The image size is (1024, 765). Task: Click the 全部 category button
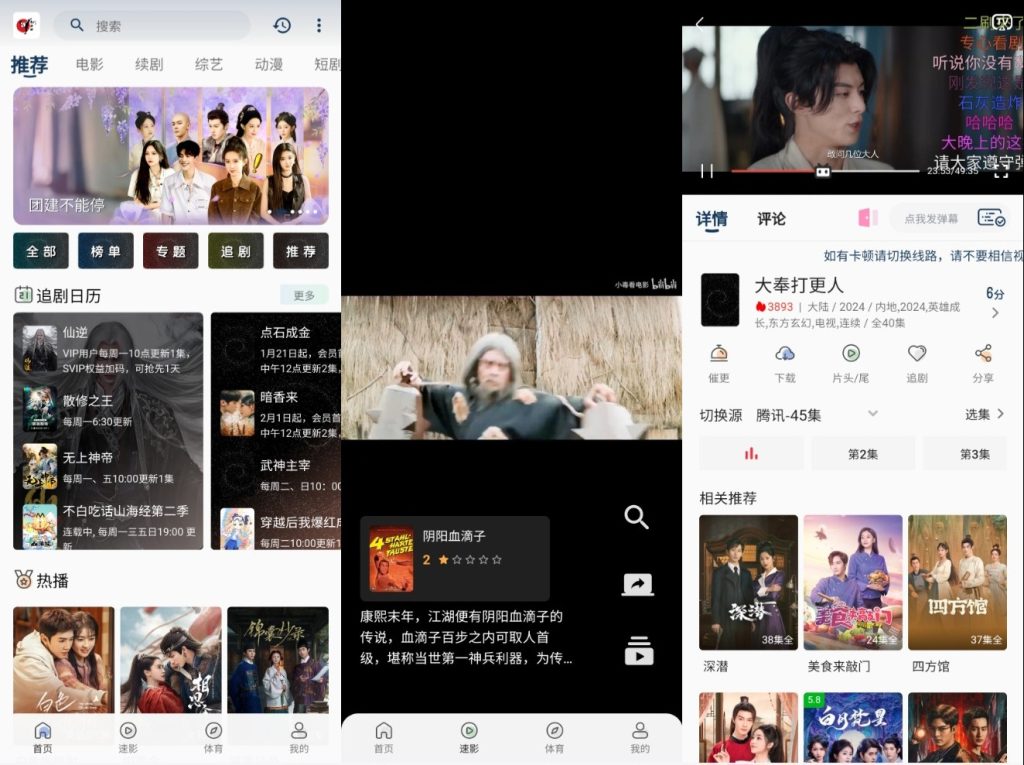[40, 251]
